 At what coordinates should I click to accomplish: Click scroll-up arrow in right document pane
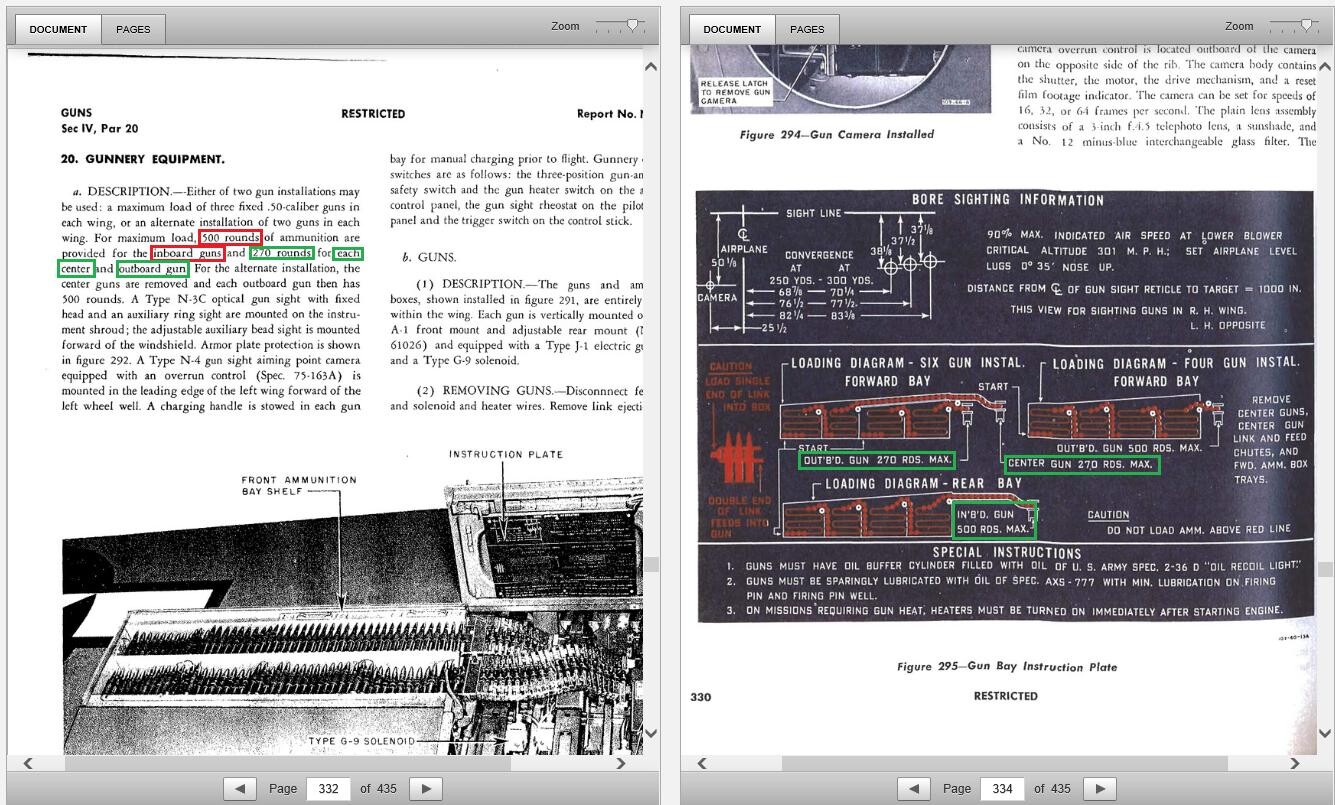click(1325, 67)
